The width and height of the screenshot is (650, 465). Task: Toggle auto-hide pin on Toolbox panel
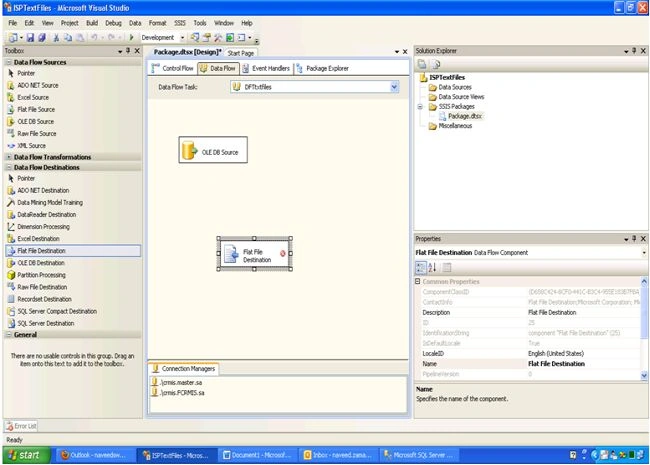[x=128, y=51]
